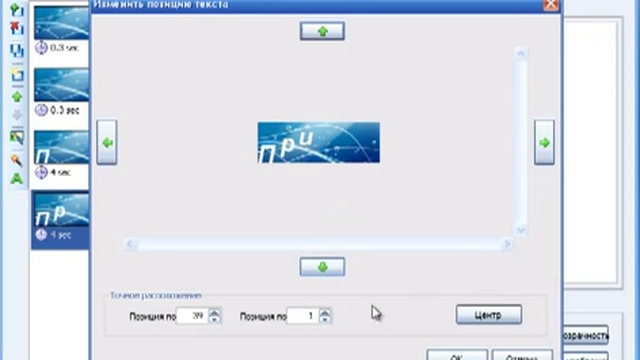Open the image editor picture icon in the sidebar

17,138
